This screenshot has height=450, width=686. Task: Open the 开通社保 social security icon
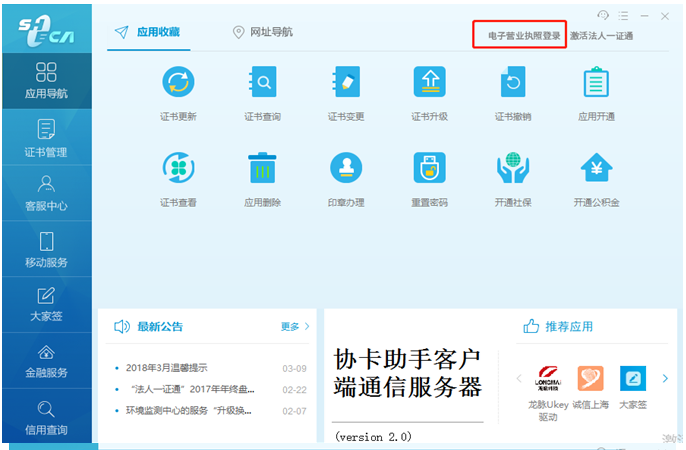click(513, 168)
